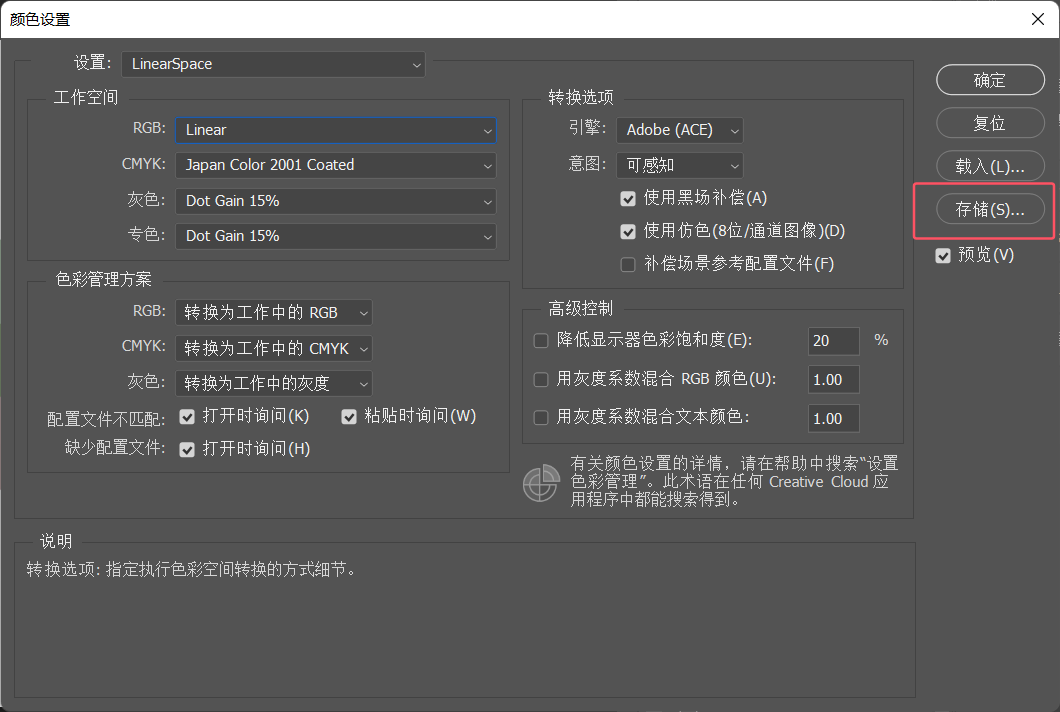Toggle 缺少配置文件 打开时询问(H) checkbox
1060x712 pixels.
pyautogui.click(x=187, y=449)
